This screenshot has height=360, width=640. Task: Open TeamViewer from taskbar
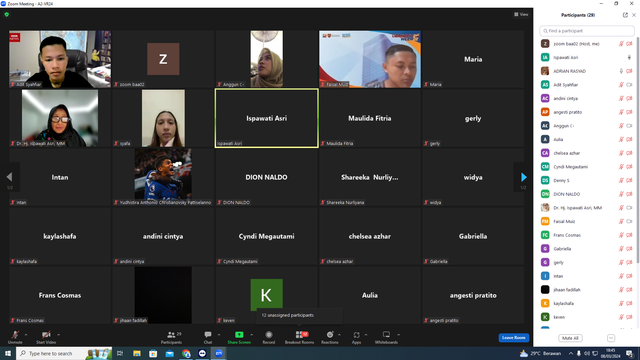coord(202,353)
